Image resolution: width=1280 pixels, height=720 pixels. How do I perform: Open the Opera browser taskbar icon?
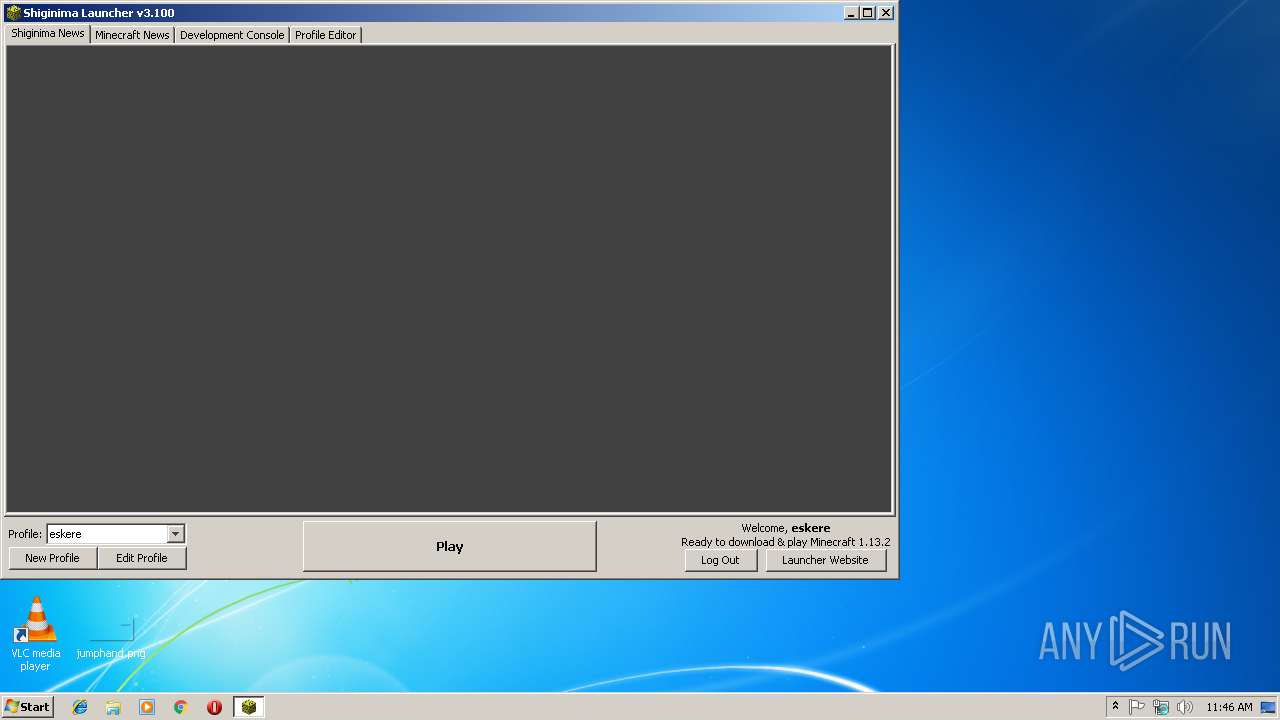click(x=214, y=707)
